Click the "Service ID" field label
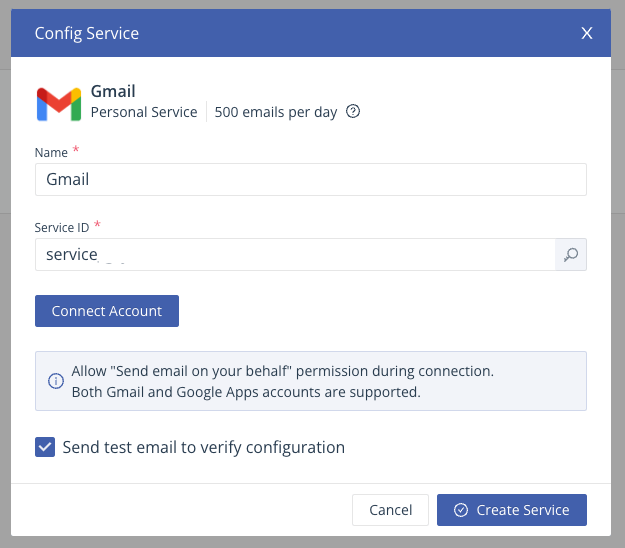Viewport: 625px width, 548px height. click(x=62, y=228)
